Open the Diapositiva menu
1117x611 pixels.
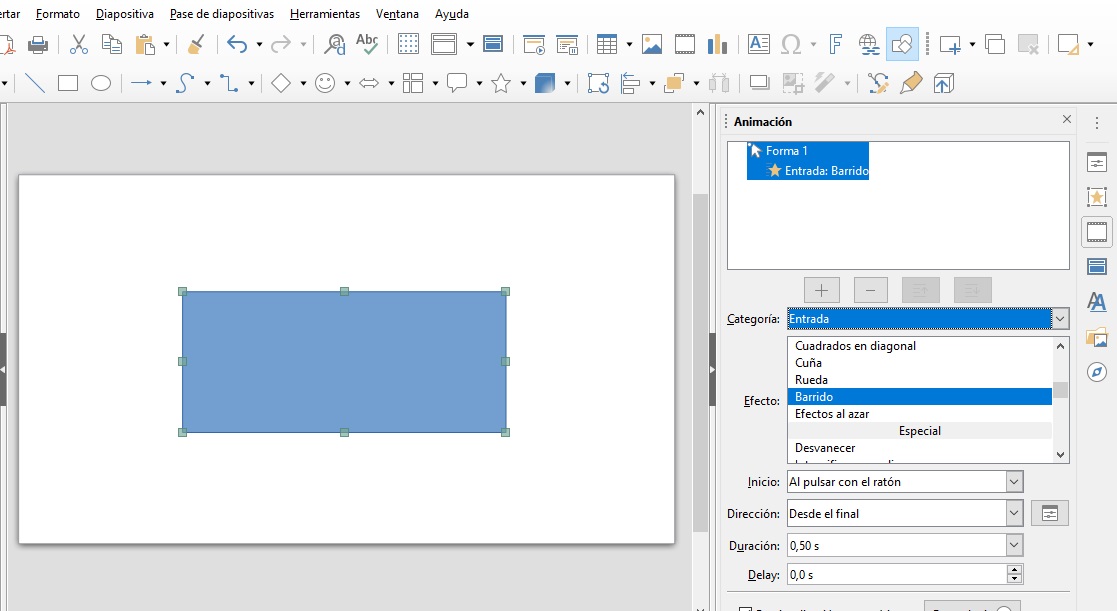125,14
